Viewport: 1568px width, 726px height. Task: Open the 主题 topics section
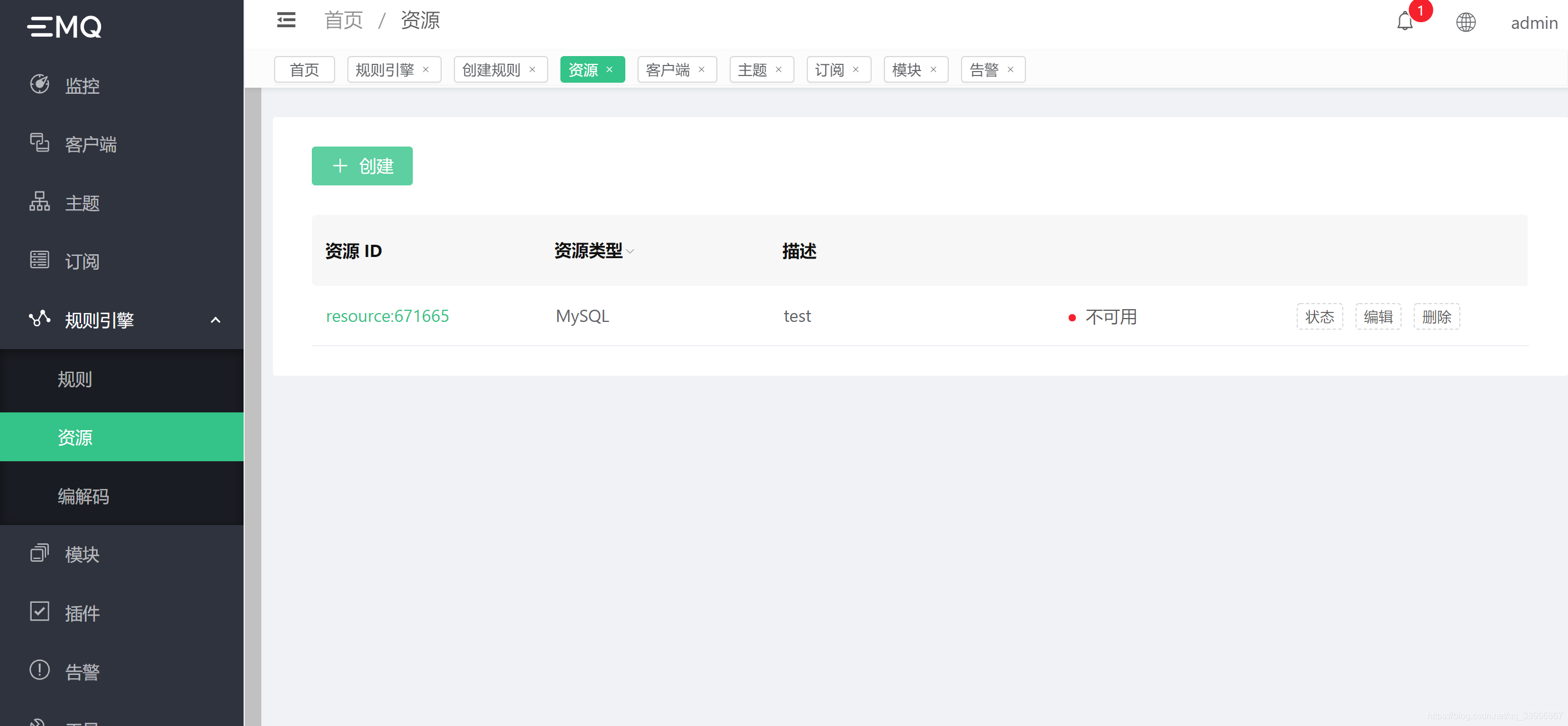[82, 203]
